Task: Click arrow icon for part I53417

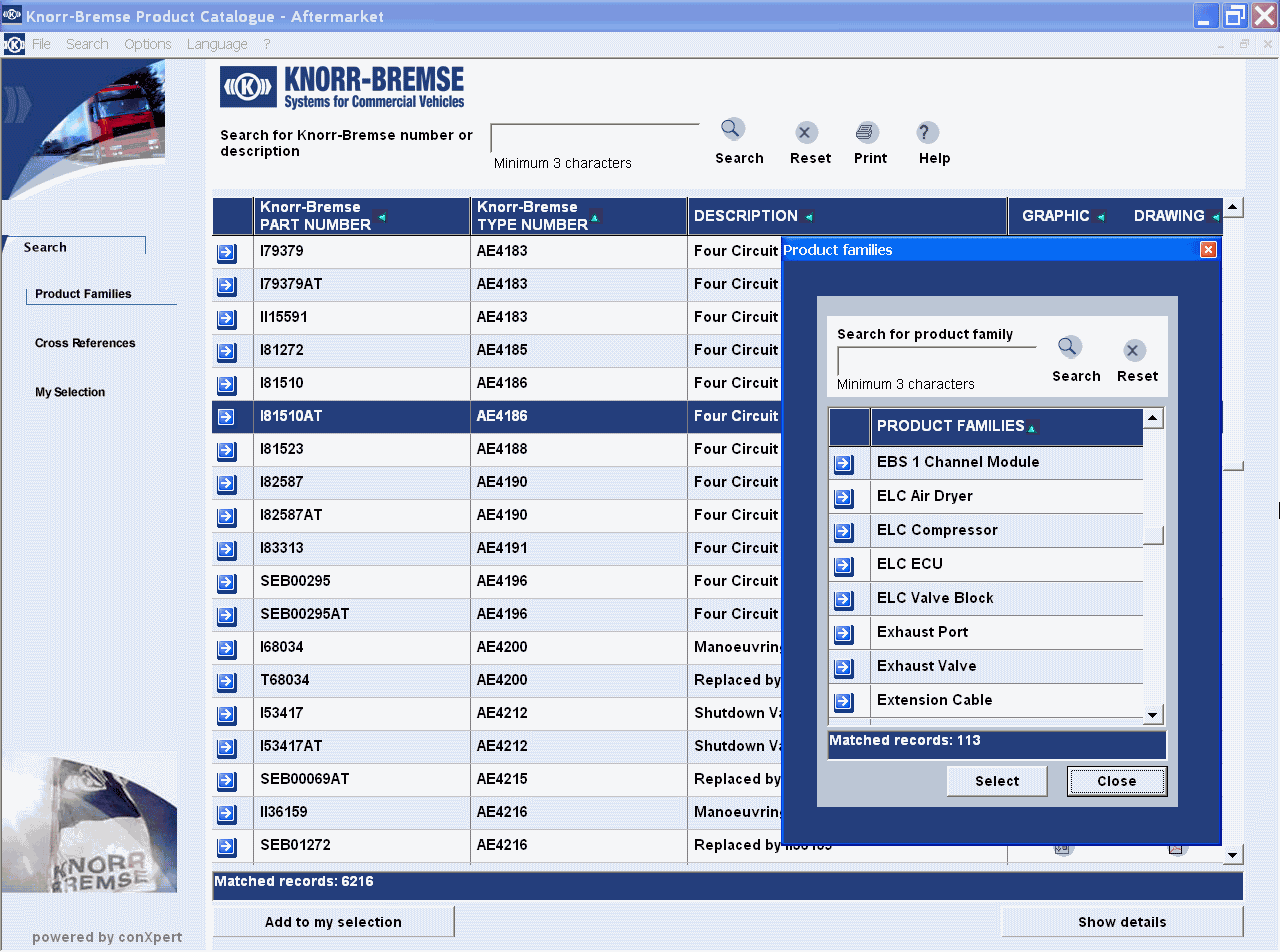Action: [227, 715]
